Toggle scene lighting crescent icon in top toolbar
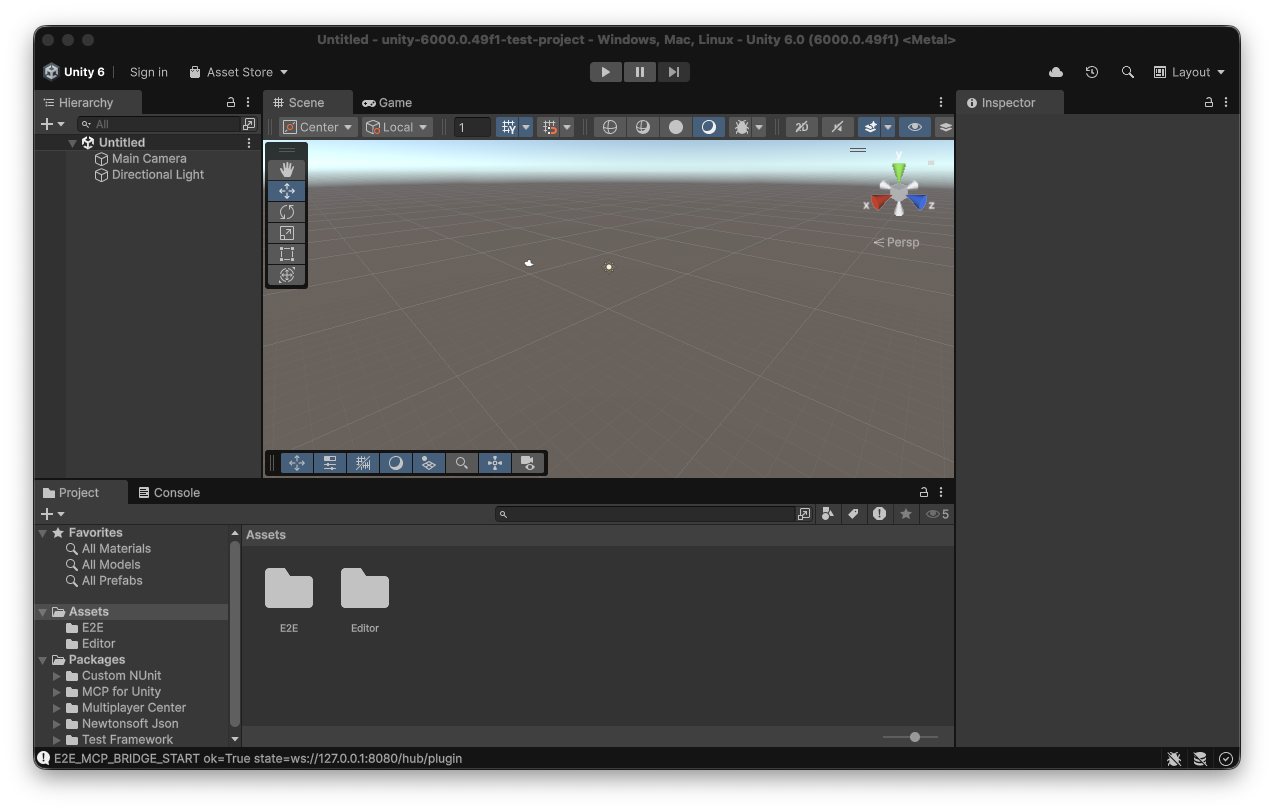The image size is (1274, 811). 709,127
